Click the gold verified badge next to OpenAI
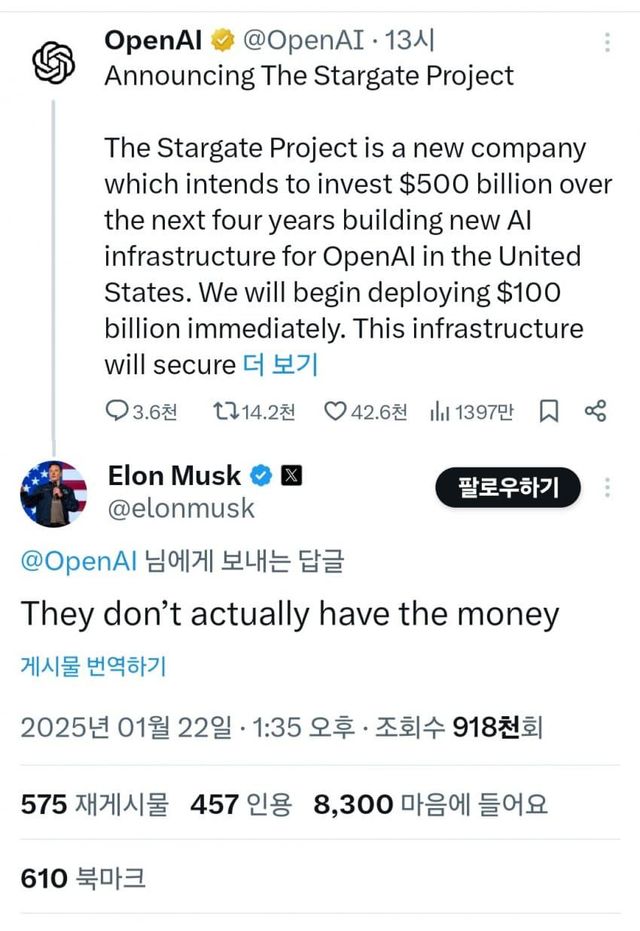The height and width of the screenshot is (931, 640). click(223, 41)
